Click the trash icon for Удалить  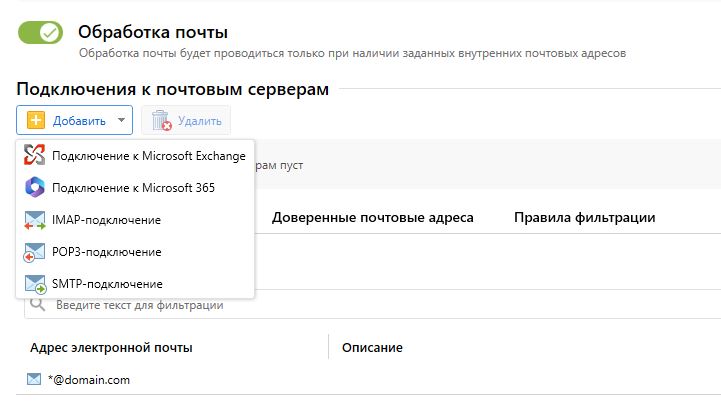click(x=161, y=120)
